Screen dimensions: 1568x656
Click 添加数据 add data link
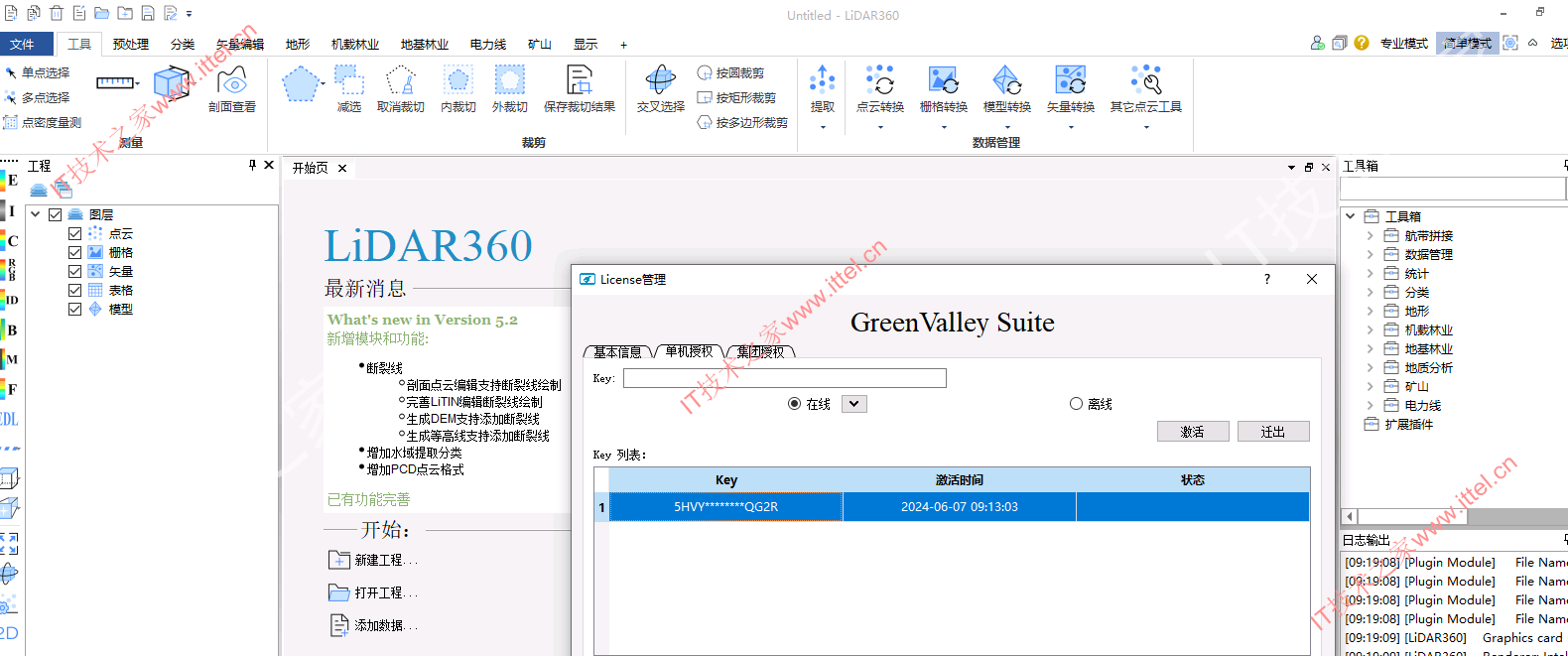click(x=373, y=625)
